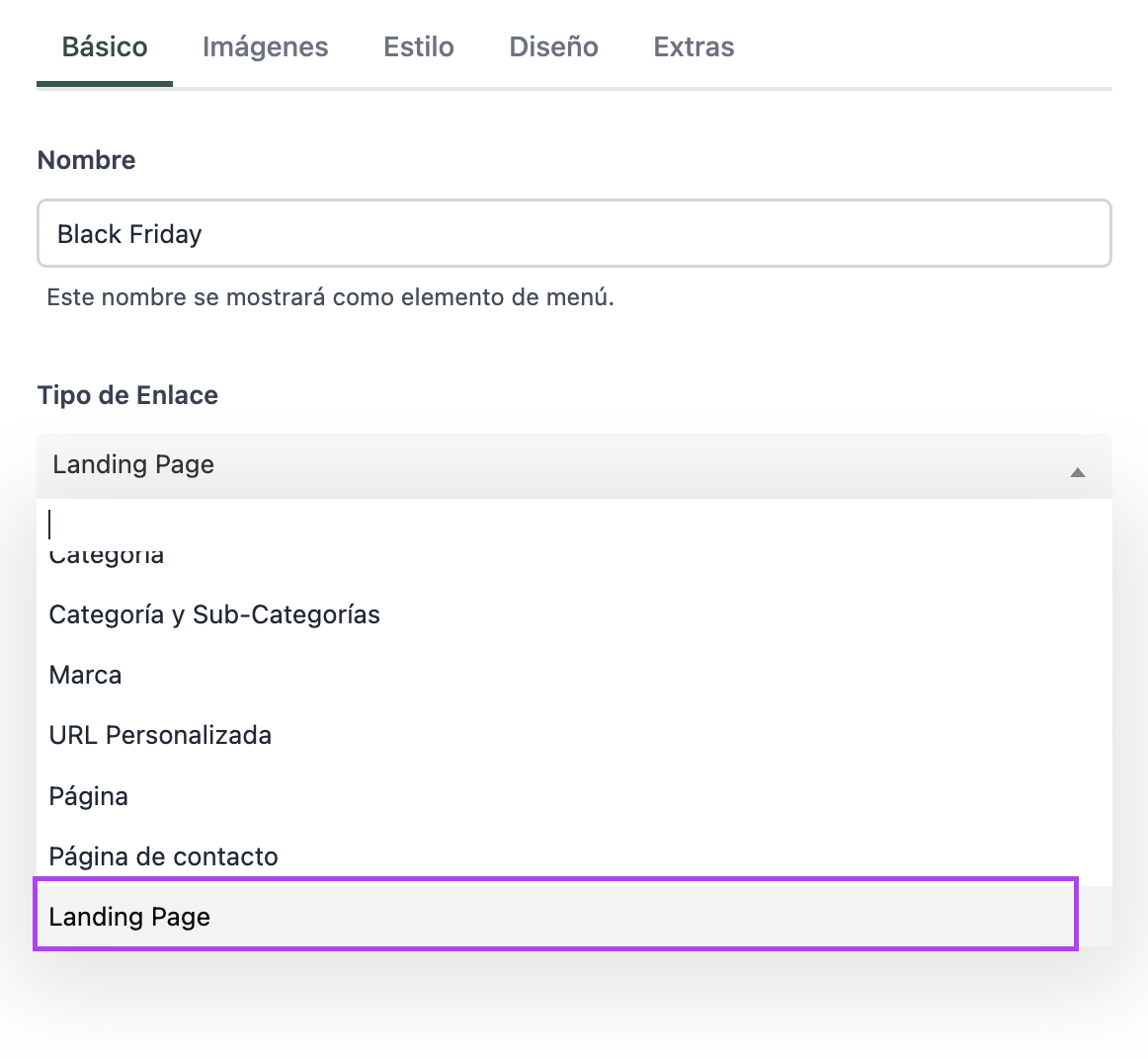The width and height of the screenshot is (1148, 1059).
Task: Pick Página de contacto from the list
Action: point(164,856)
